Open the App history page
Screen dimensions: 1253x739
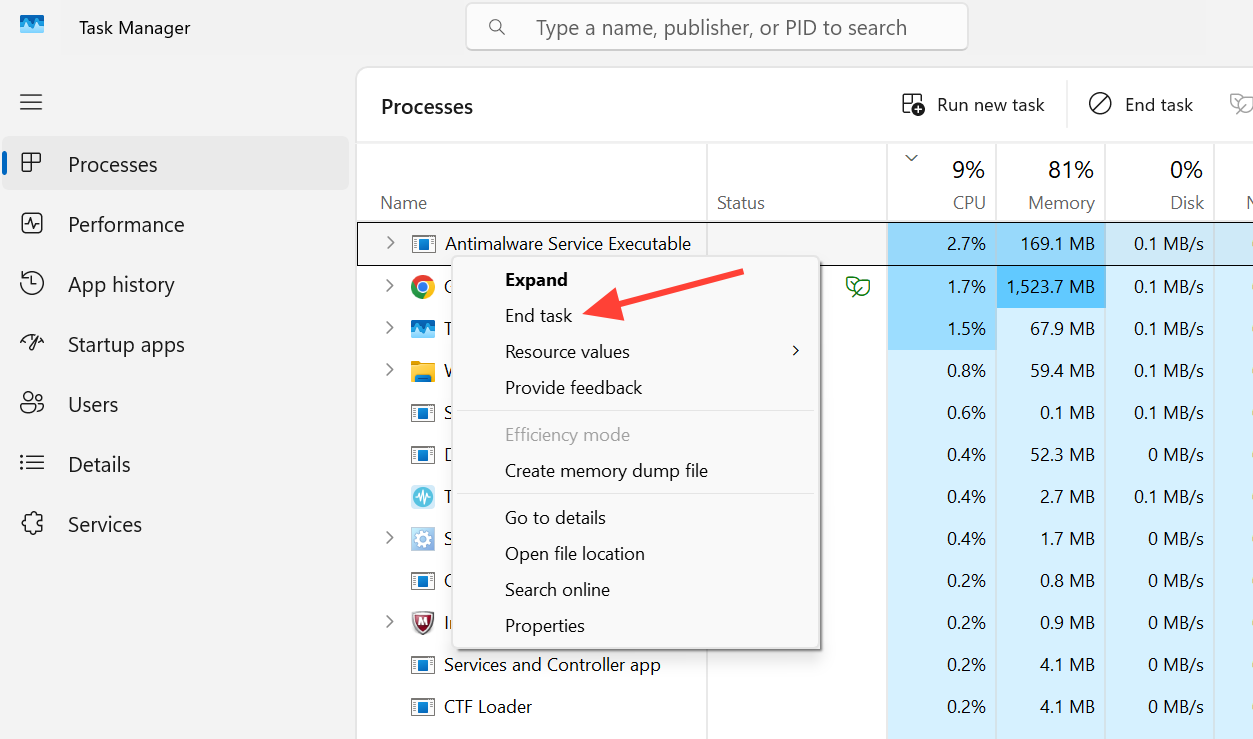(x=176, y=284)
